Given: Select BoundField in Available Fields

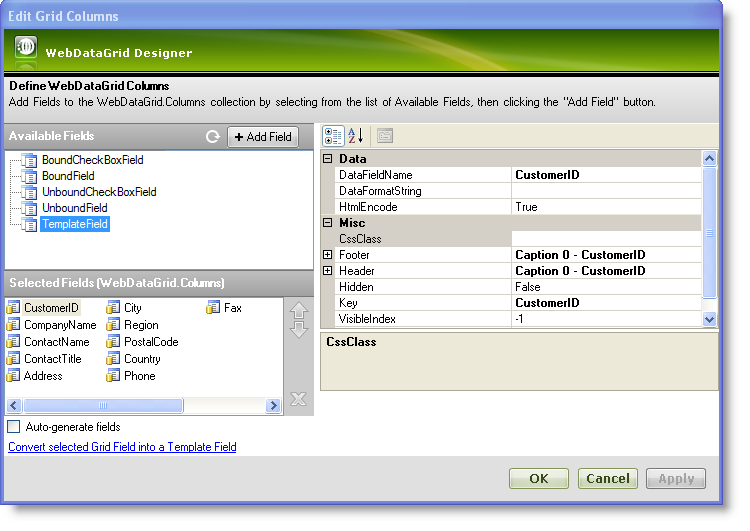Looking at the screenshot, I should [x=68, y=176].
